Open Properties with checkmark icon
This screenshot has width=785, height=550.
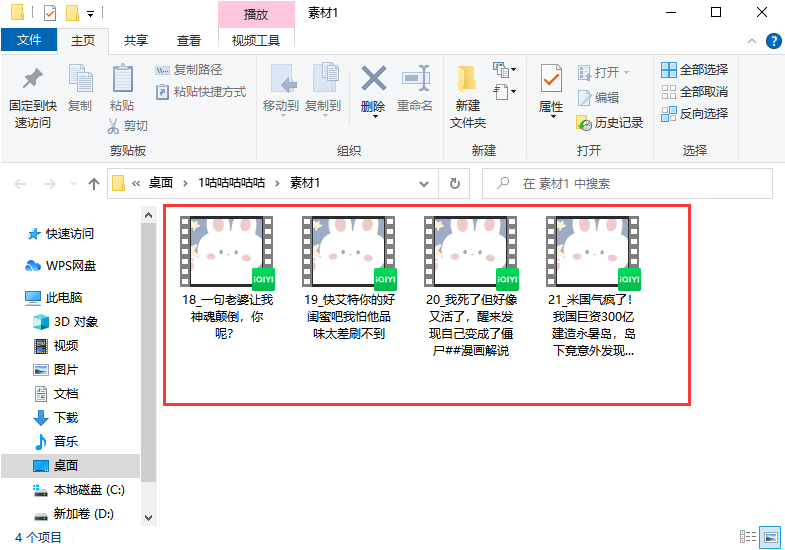[551, 79]
